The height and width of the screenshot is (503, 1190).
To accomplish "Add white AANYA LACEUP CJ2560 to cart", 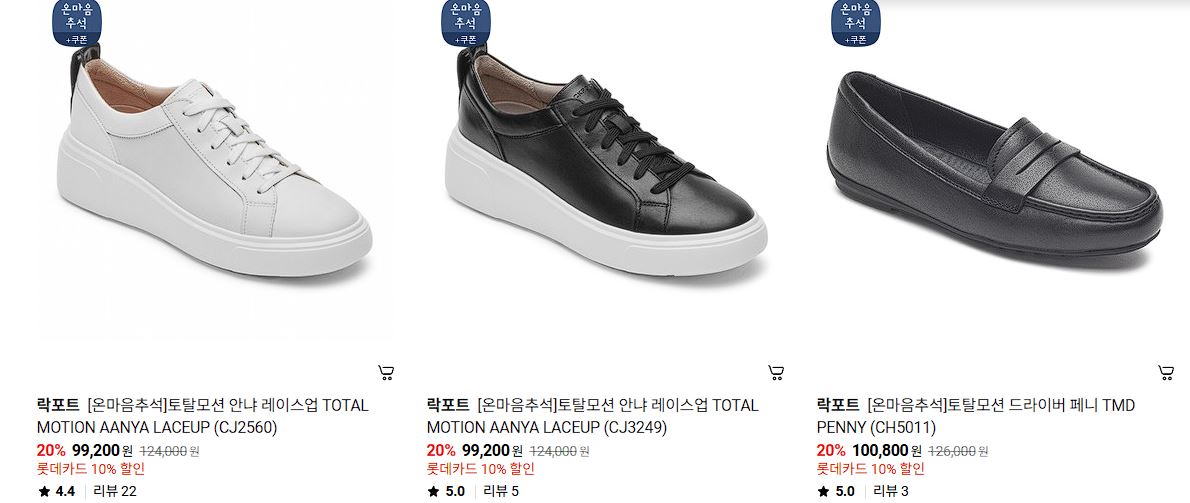I will pos(386,373).
